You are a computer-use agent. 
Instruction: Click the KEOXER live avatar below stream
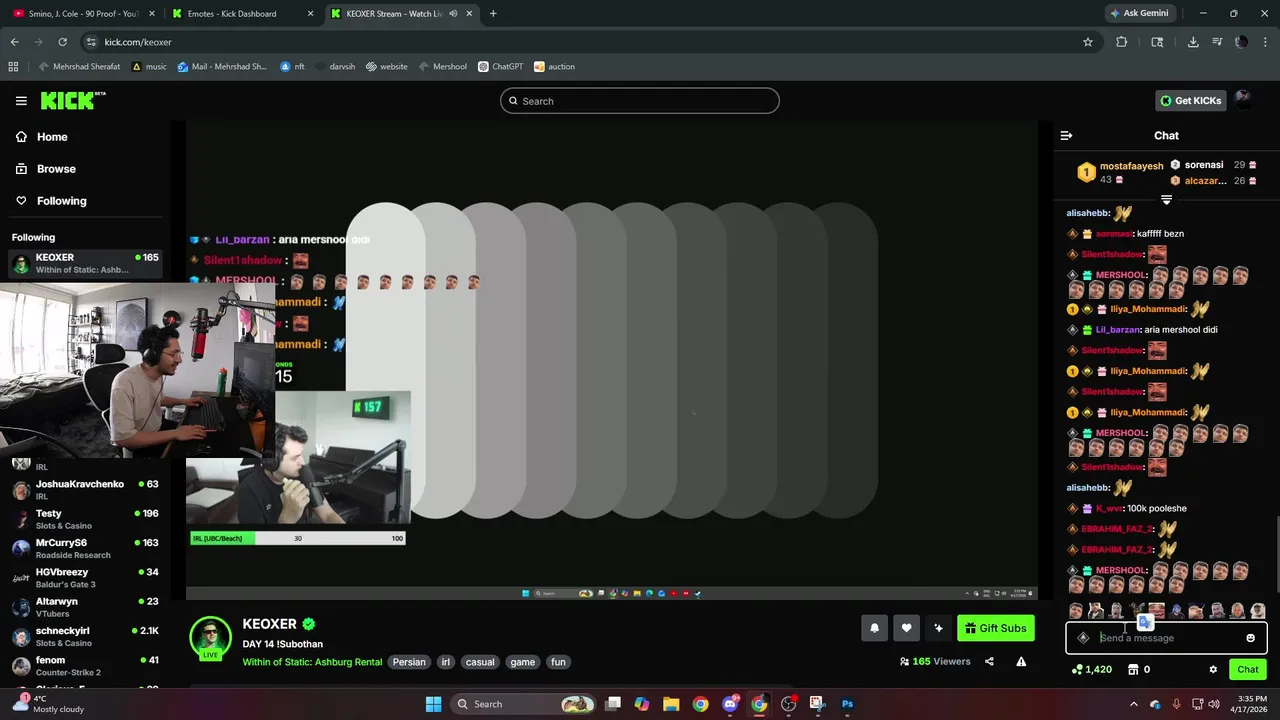tap(210, 638)
